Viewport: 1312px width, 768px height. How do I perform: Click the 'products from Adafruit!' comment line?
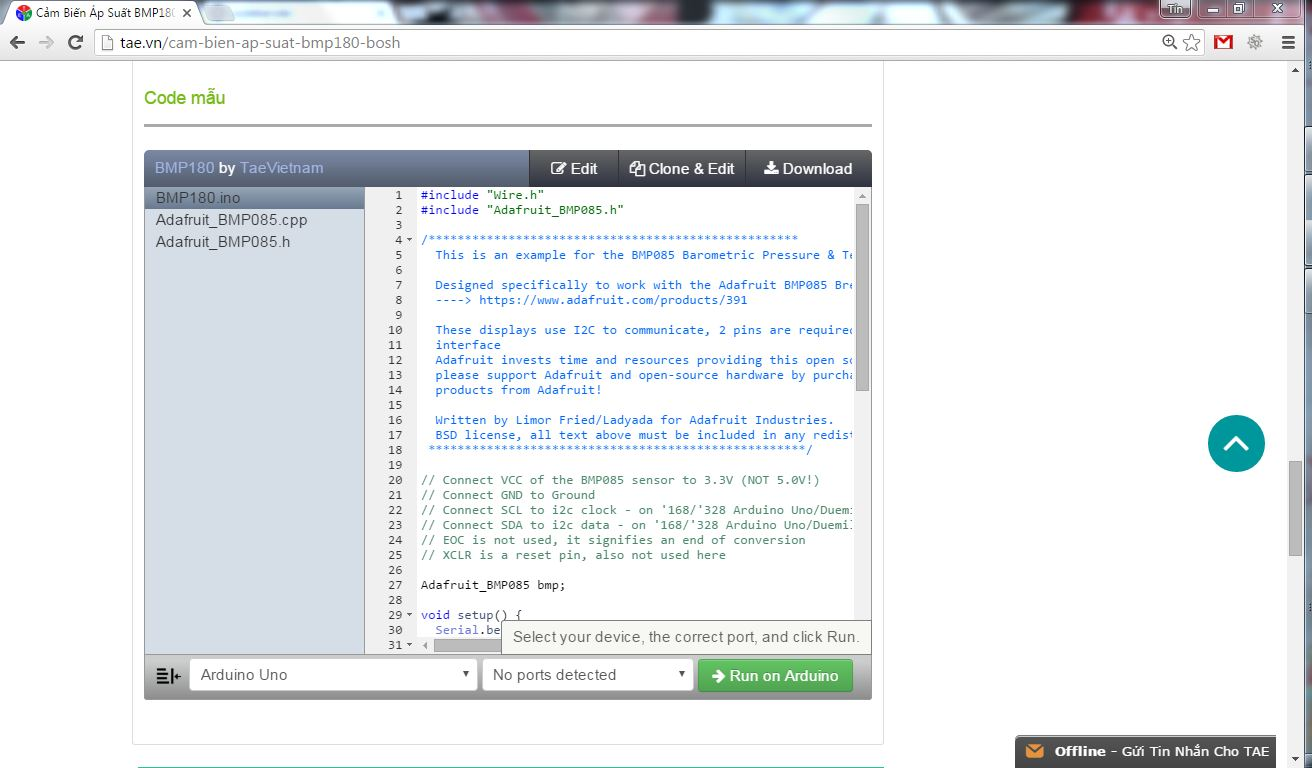(518, 390)
